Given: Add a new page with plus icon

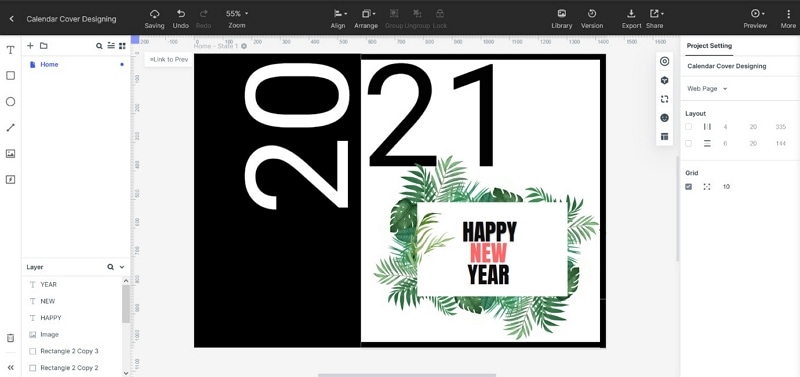Looking at the screenshot, I should coord(30,45).
